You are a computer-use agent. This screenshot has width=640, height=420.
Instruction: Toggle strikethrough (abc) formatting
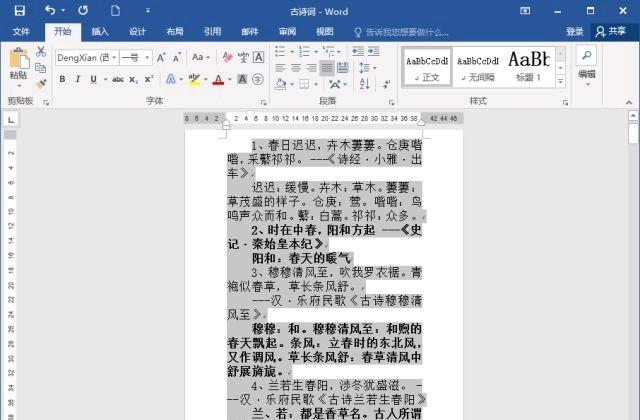point(118,79)
